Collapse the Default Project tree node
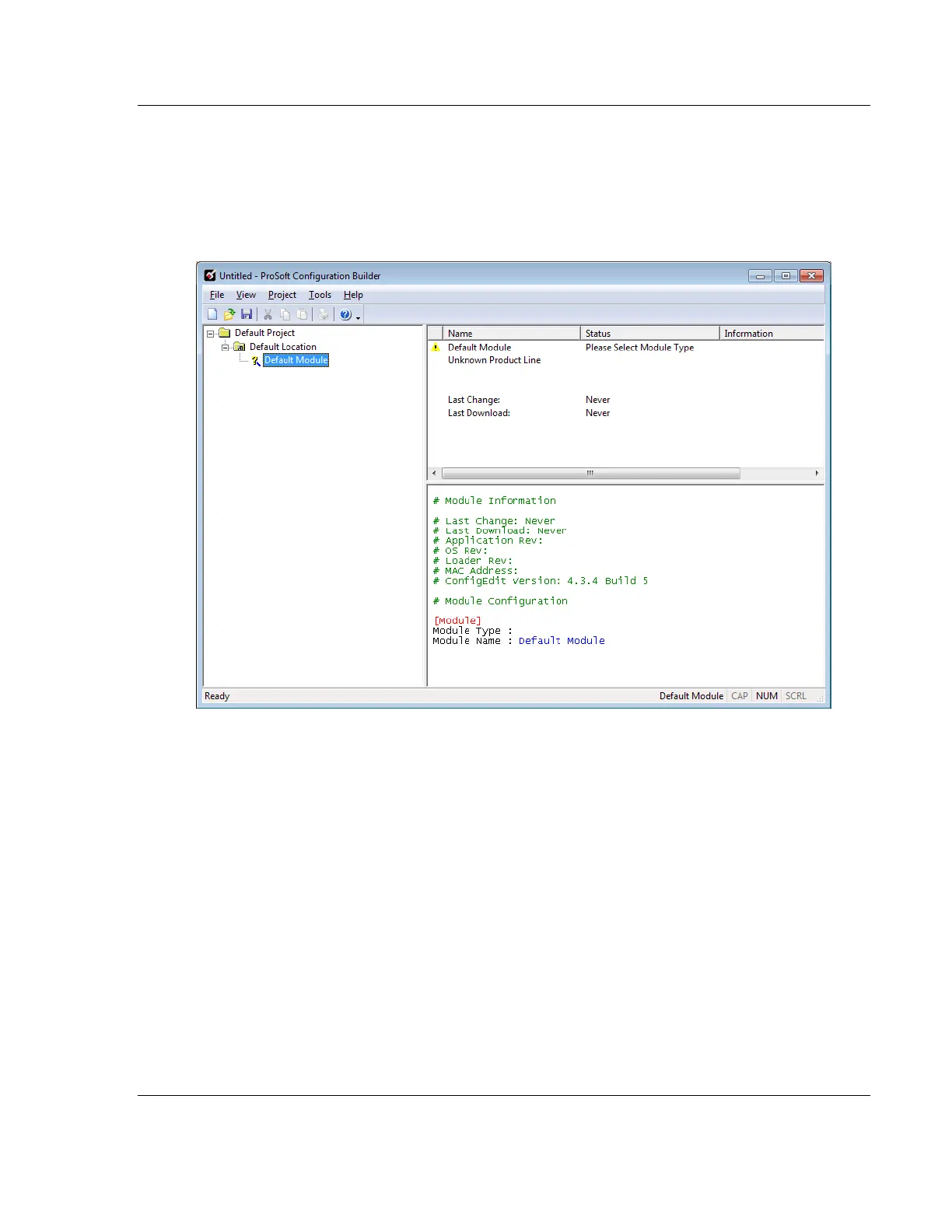The height and width of the screenshot is (1232, 952). click(x=210, y=334)
